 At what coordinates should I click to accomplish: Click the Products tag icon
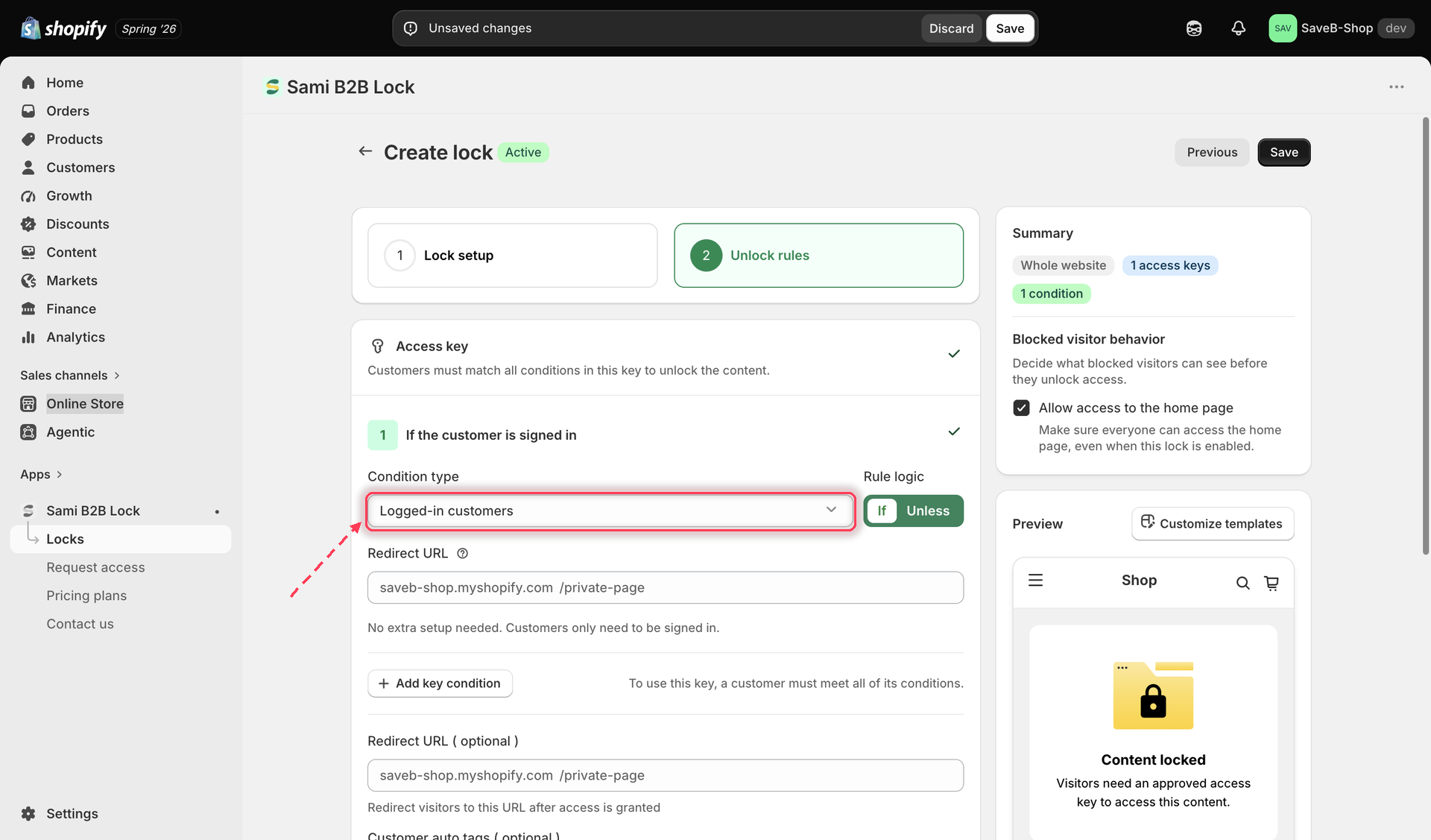click(x=28, y=139)
